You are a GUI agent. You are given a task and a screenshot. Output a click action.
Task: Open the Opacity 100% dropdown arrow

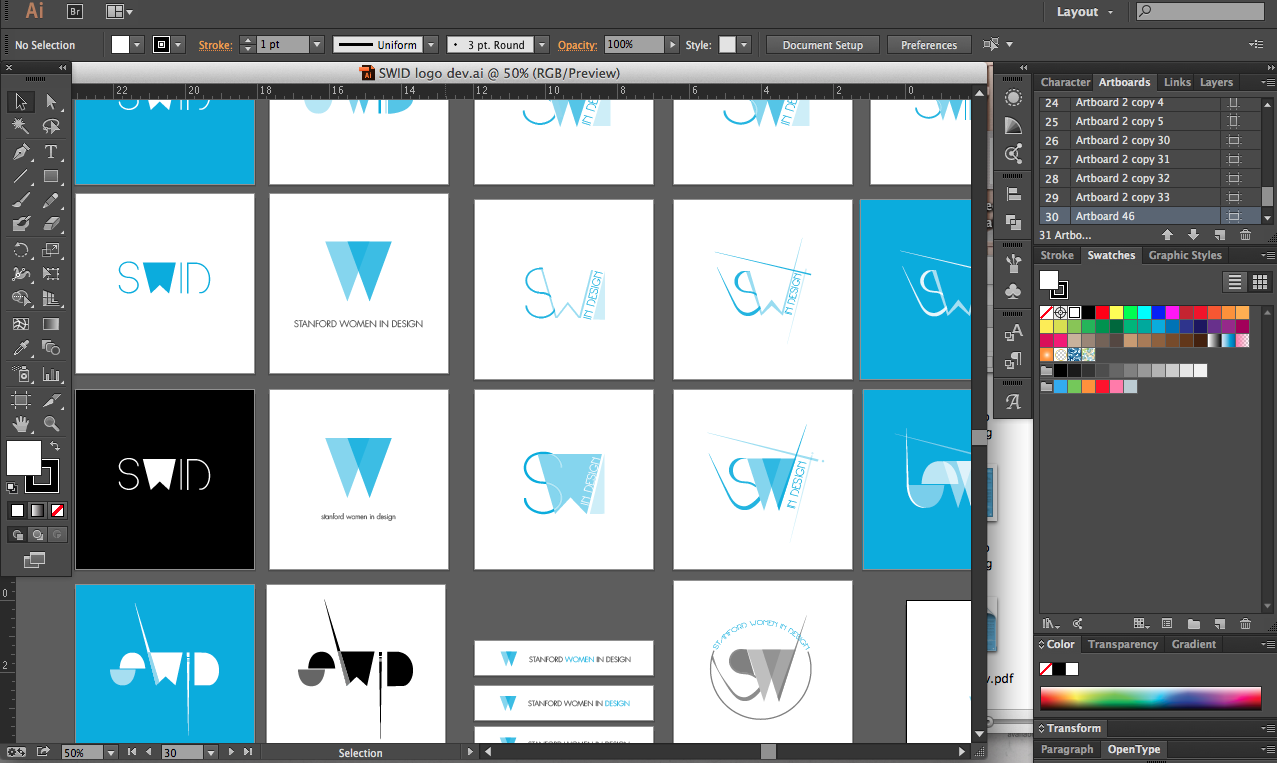click(x=672, y=45)
